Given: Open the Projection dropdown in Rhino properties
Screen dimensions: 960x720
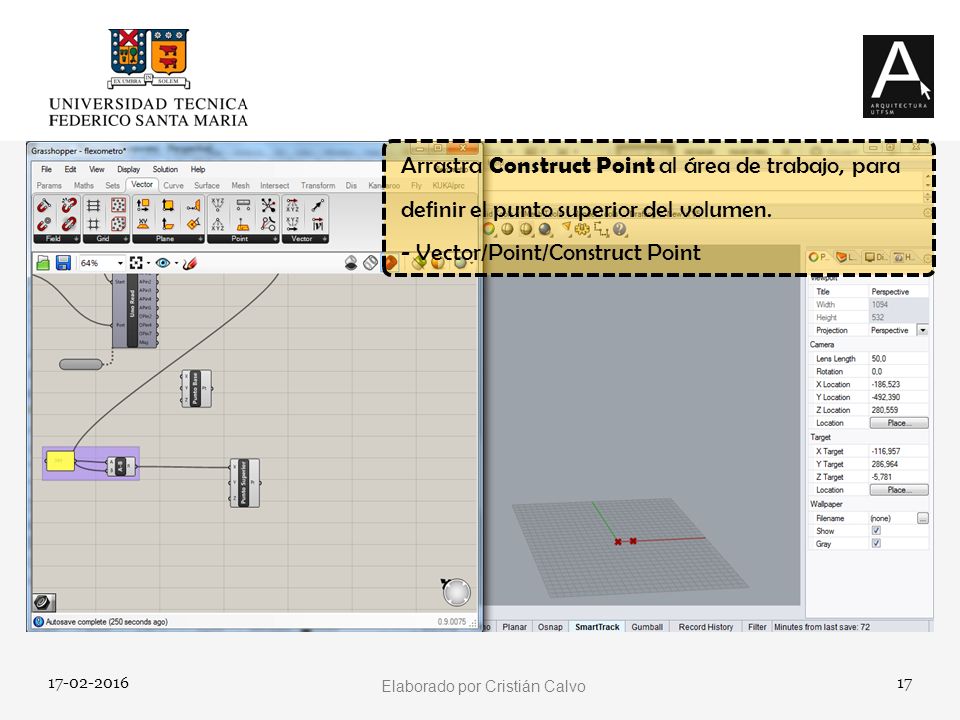Looking at the screenshot, I should [922, 331].
